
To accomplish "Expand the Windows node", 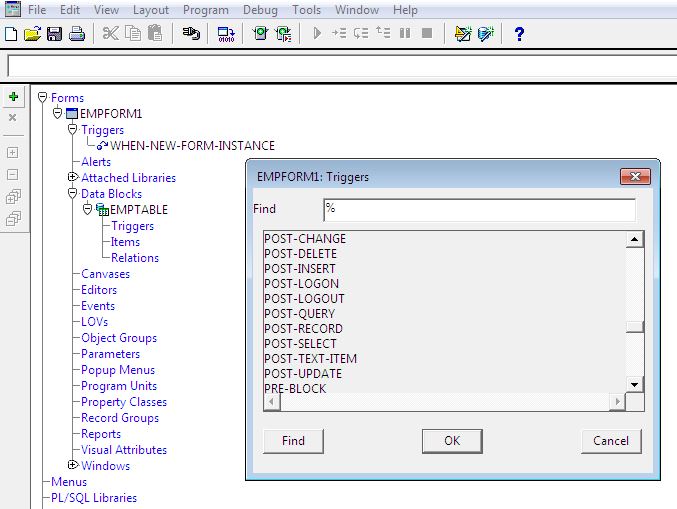I will coord(73,465).
